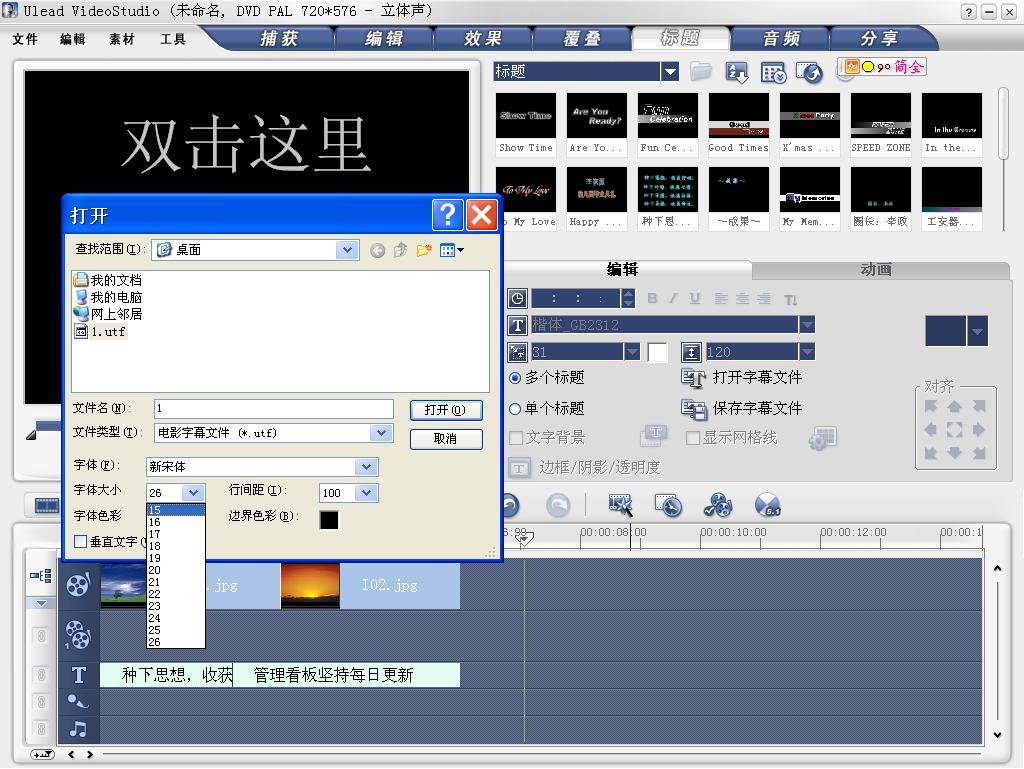
Task: Click the Video track film icon
Action: [x=78, y=585]
